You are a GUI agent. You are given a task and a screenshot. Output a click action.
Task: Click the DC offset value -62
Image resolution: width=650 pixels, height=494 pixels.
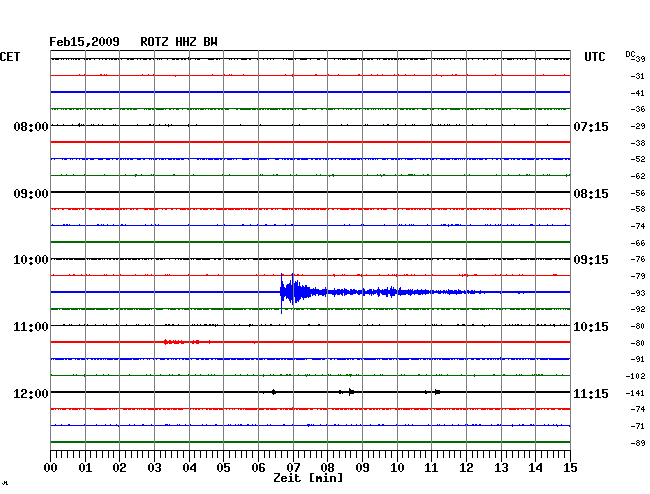click(638, 176)
